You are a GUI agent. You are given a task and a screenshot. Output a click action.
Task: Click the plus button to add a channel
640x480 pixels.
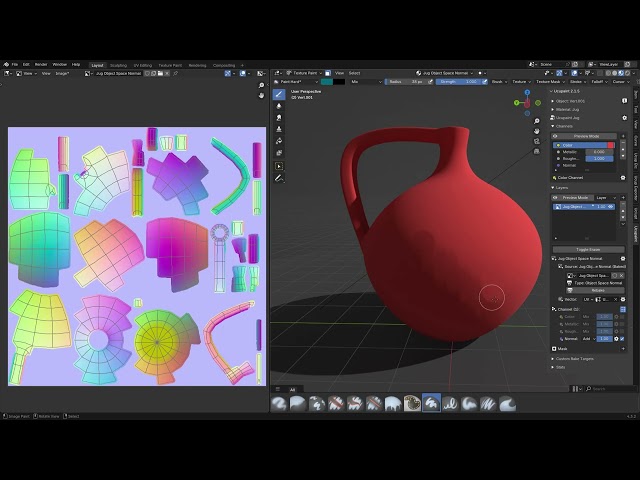(623, 136)
